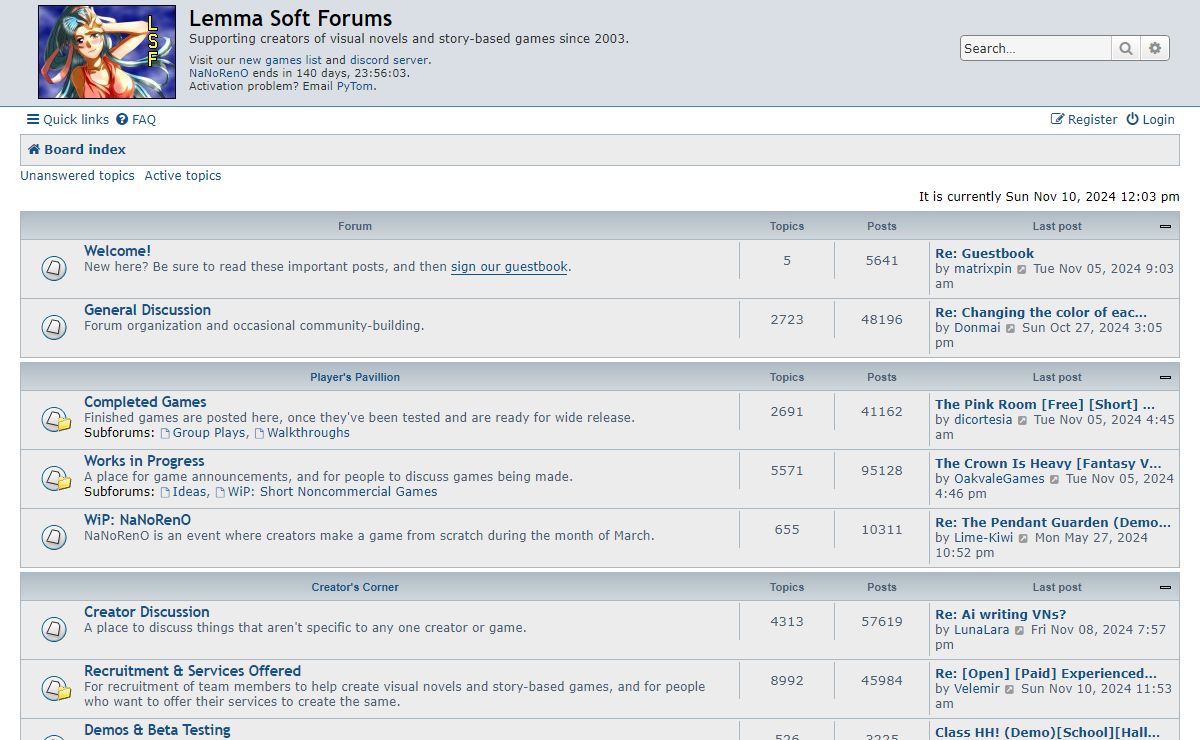Click the Welcome! forum status icon
Image resolution: width=1200 pixels, height=740 pixels.
pyautogui.click(x=54, y=268)
